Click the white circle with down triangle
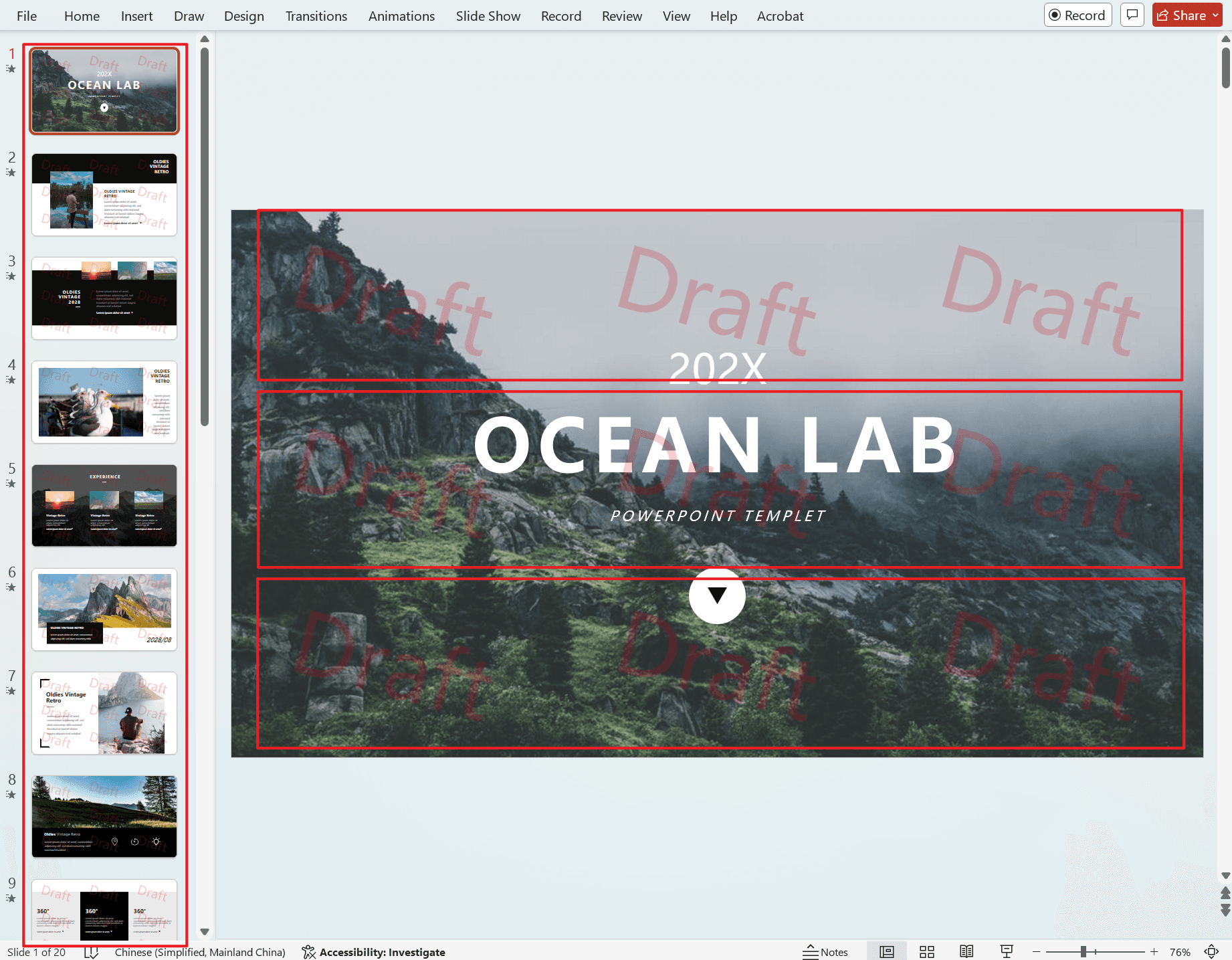Viewport: 1232px width, 960px height. [717, 596]
